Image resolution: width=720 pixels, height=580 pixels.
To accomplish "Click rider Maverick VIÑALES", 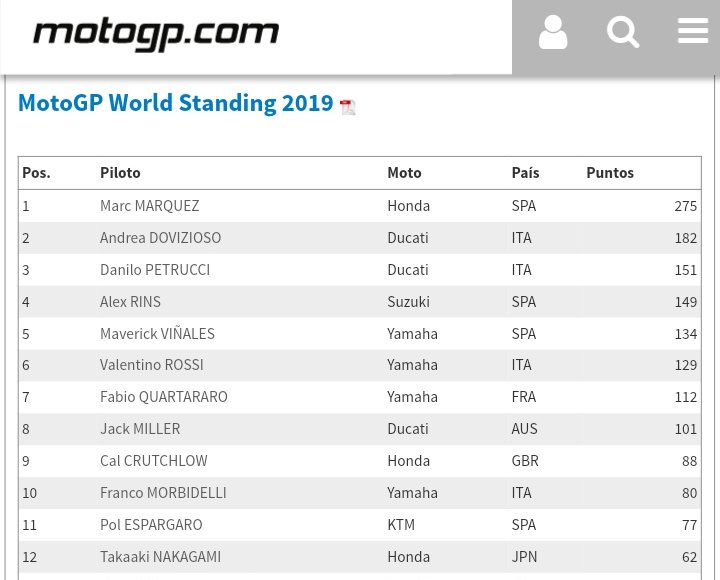I will coord(157,333).
